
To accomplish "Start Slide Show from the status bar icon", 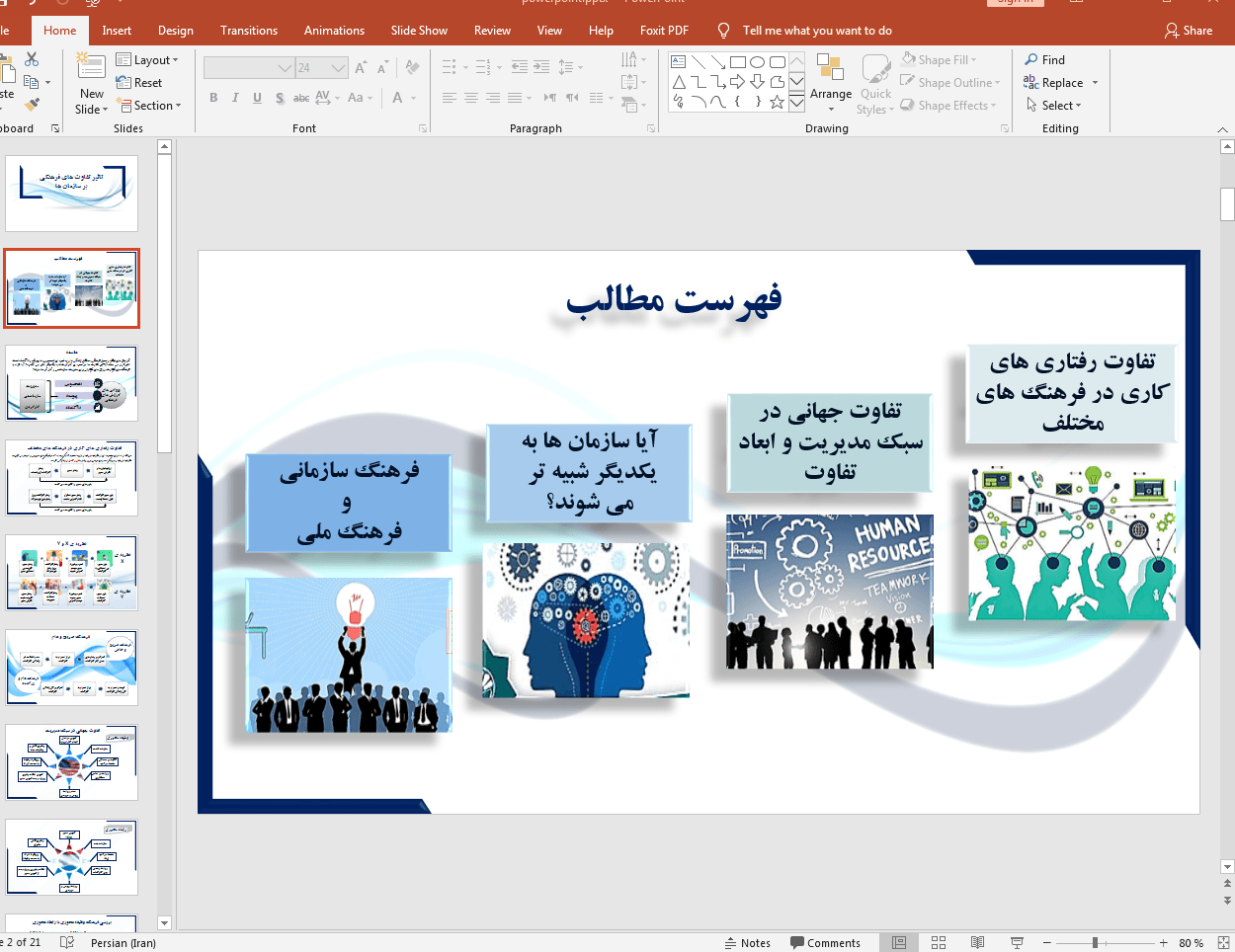I will click(x=1017, y=942).
